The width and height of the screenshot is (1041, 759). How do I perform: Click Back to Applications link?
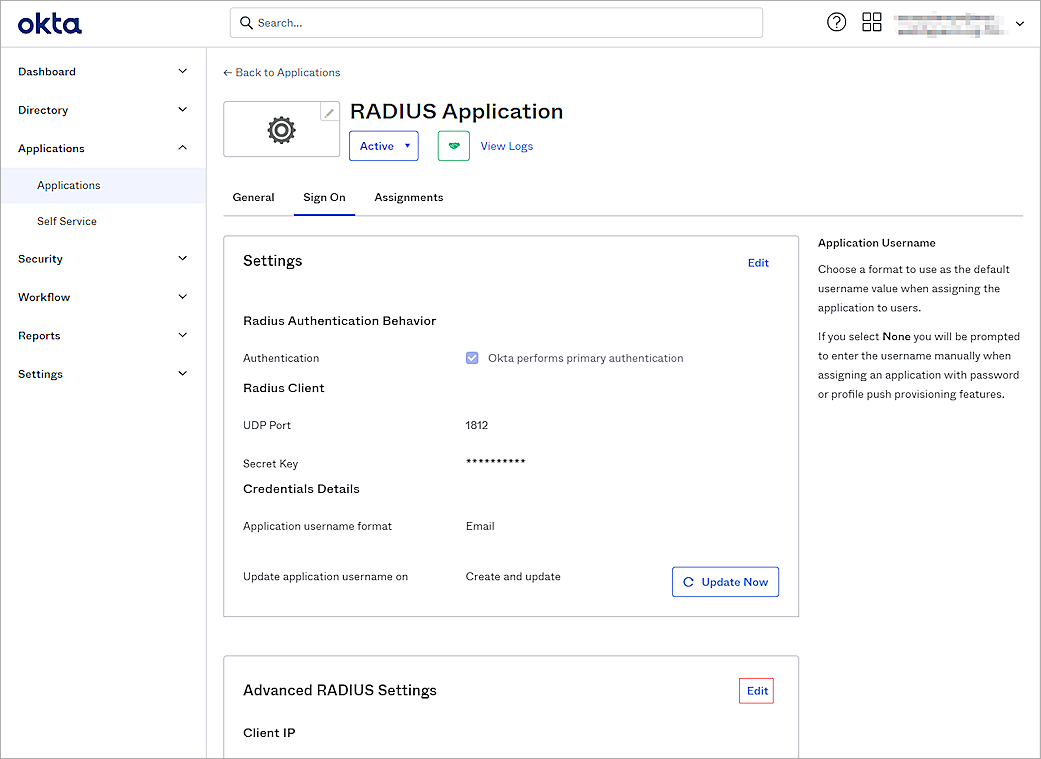283,72
